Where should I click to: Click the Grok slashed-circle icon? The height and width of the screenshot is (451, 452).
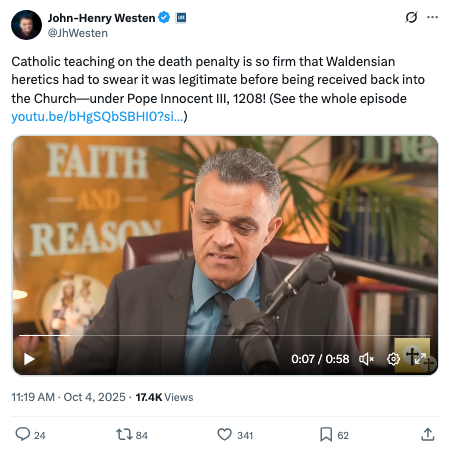[x=411, y=17]
